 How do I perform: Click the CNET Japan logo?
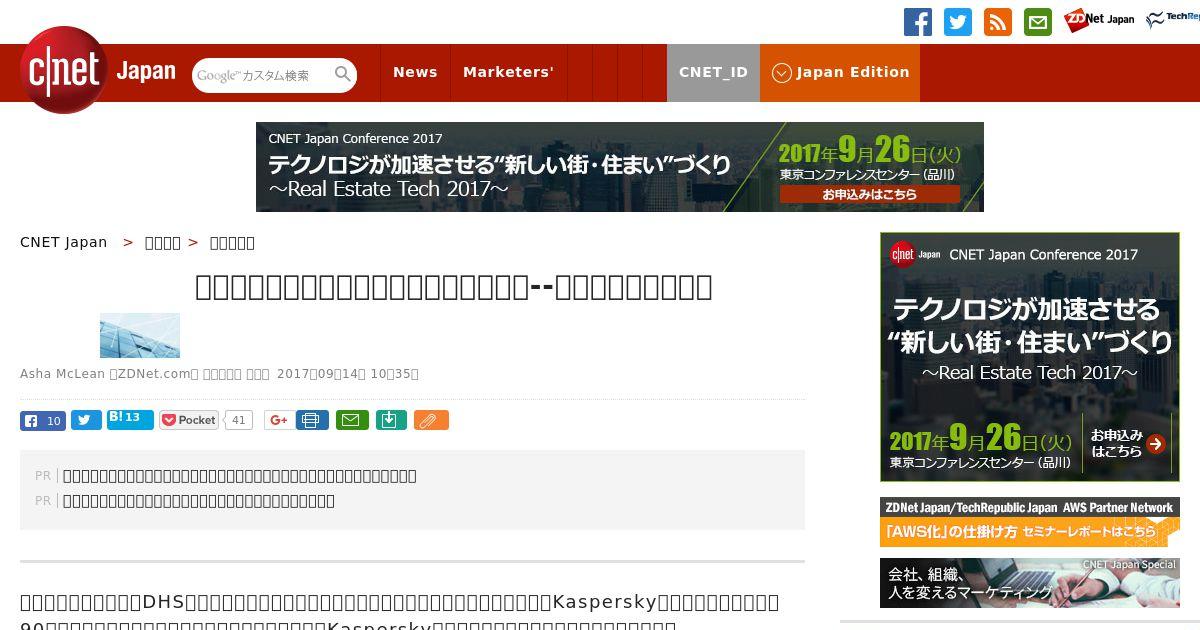[98, 70]
